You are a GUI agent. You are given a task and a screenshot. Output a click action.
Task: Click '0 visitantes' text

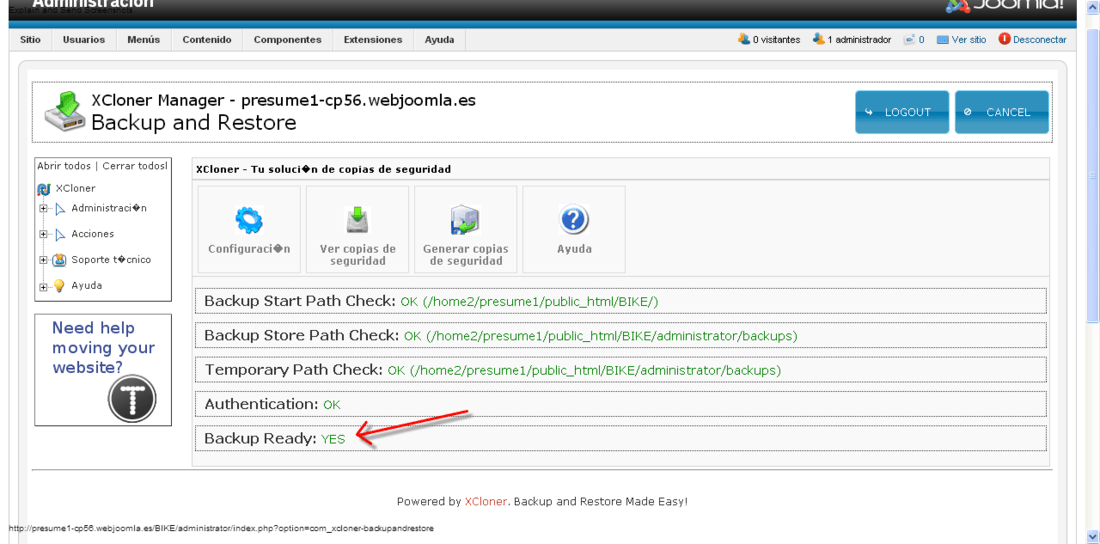(x=777, y=40)
